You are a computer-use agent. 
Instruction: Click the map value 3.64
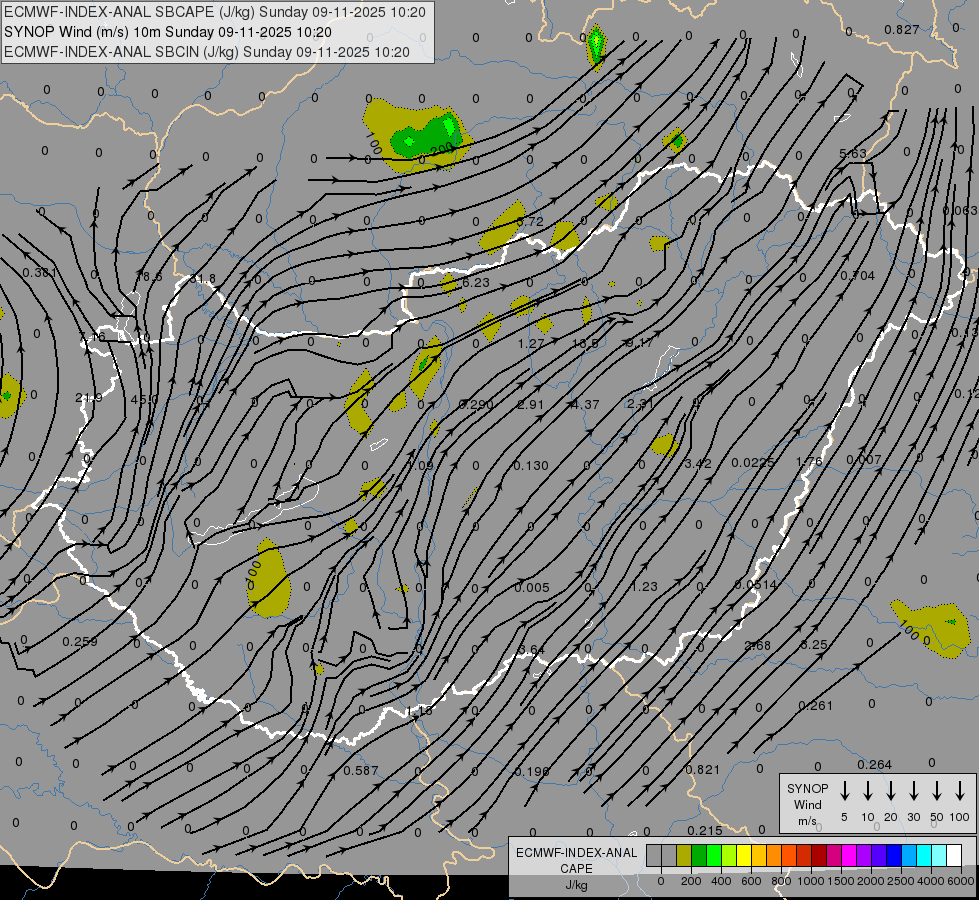pos(532,650)
